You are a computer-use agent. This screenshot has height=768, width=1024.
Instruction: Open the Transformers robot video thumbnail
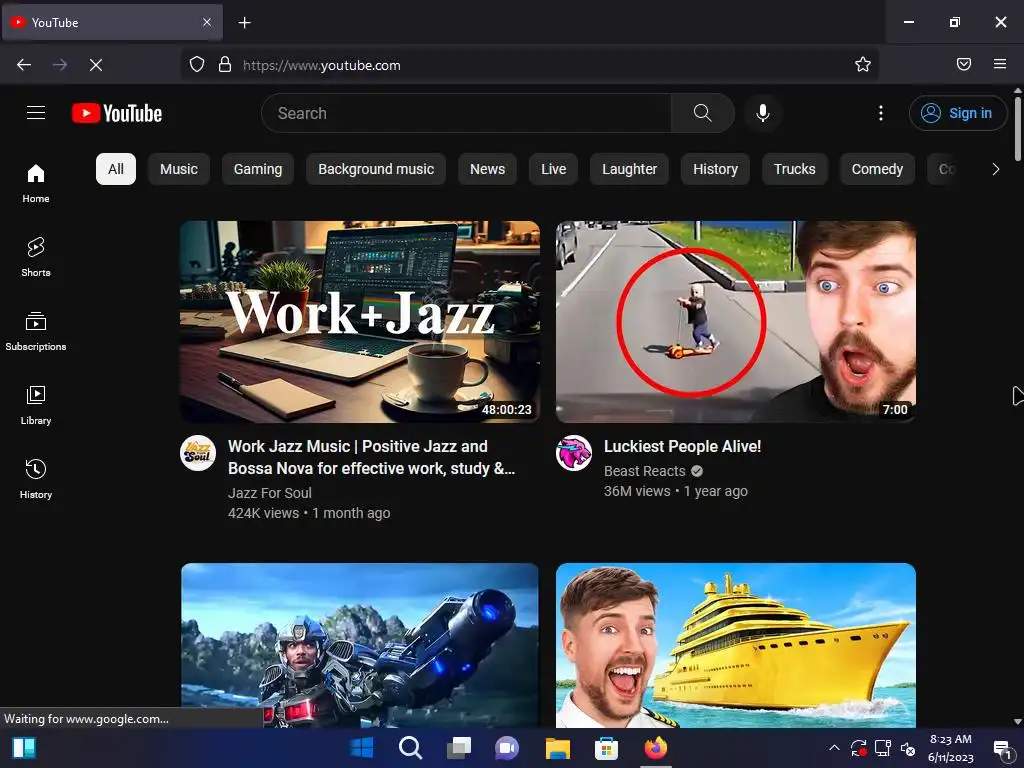(360, 645)
